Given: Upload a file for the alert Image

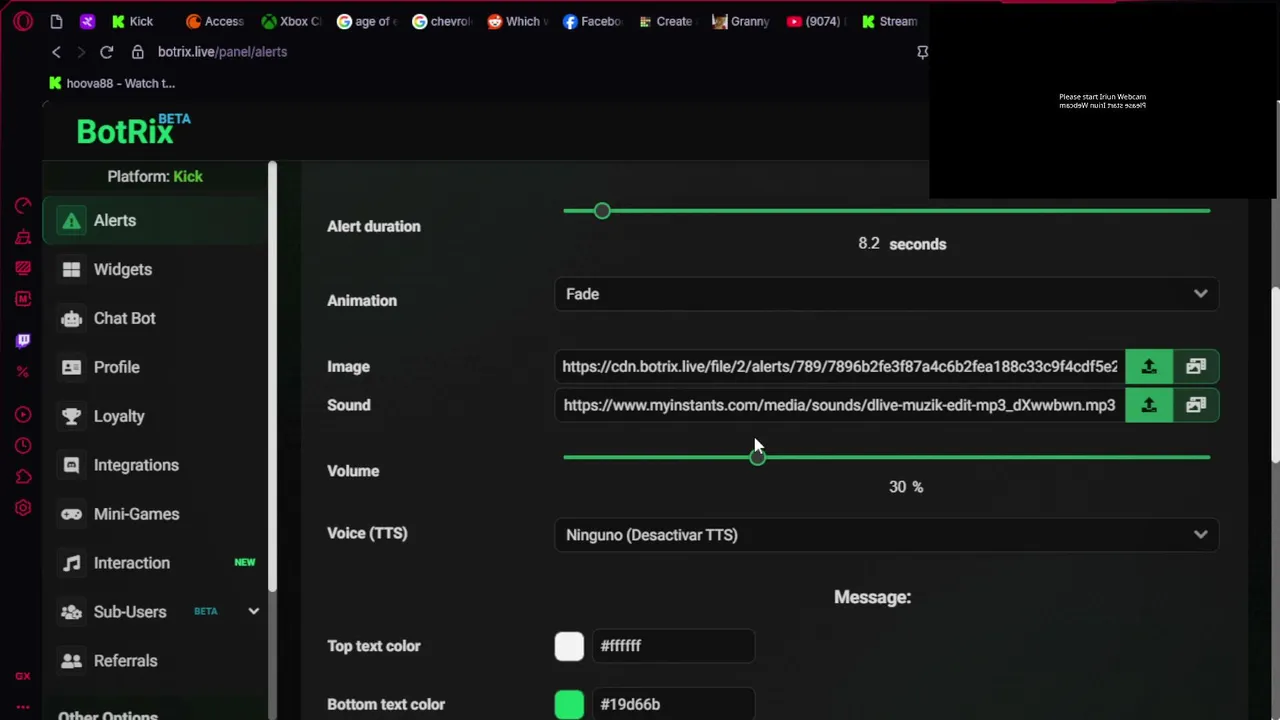Looking at the screenshot, I should (x=1149, y=367).
